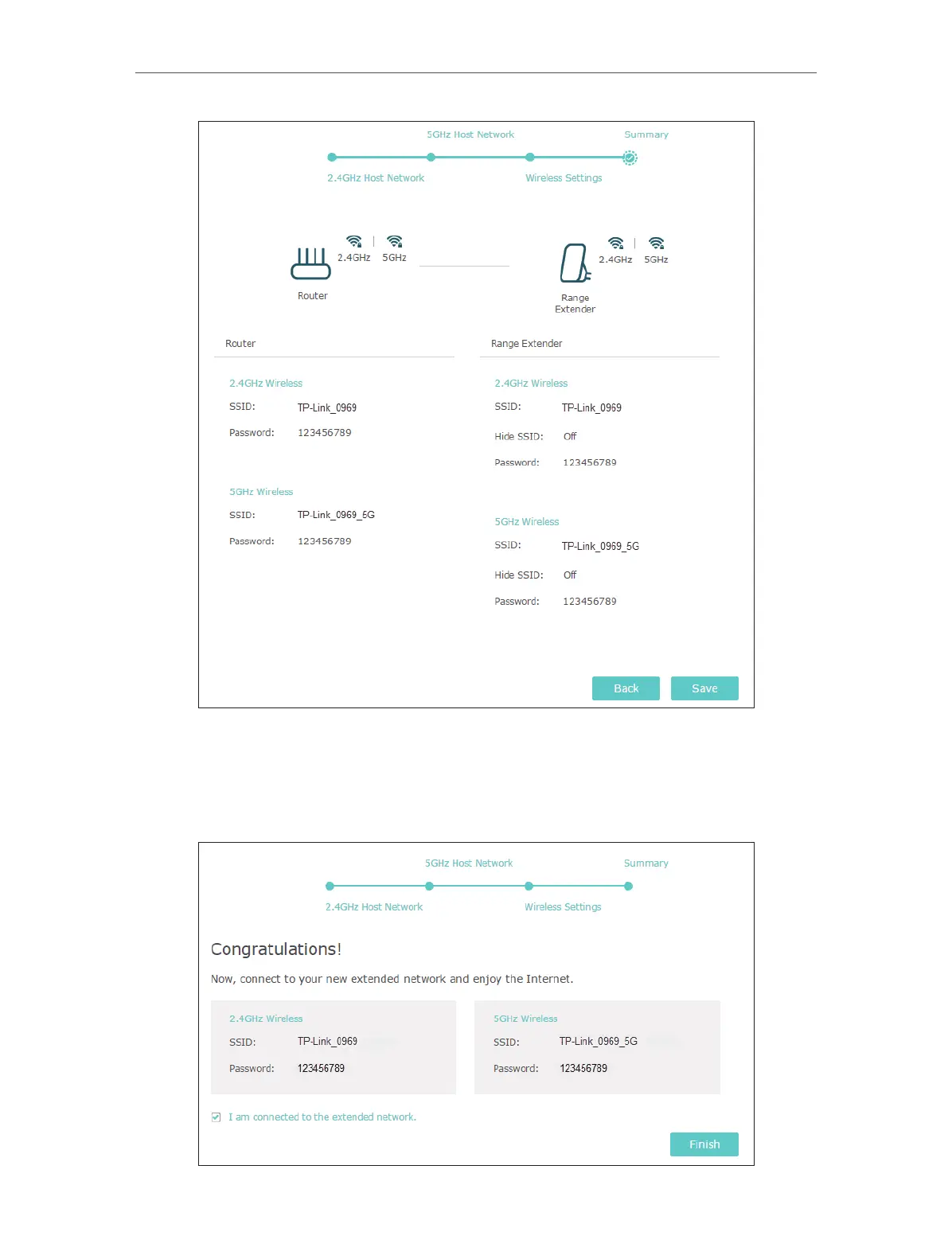The width and height of the screenshot is (952, 1259).
Task: Click the Finish button
Action: click(704, 1144)
